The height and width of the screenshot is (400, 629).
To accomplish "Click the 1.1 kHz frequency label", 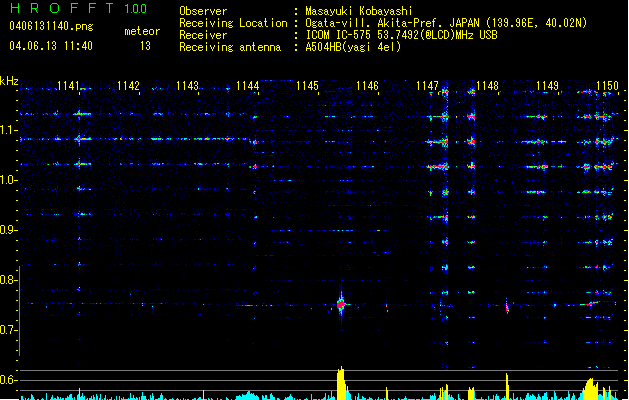I will (8, 130).
